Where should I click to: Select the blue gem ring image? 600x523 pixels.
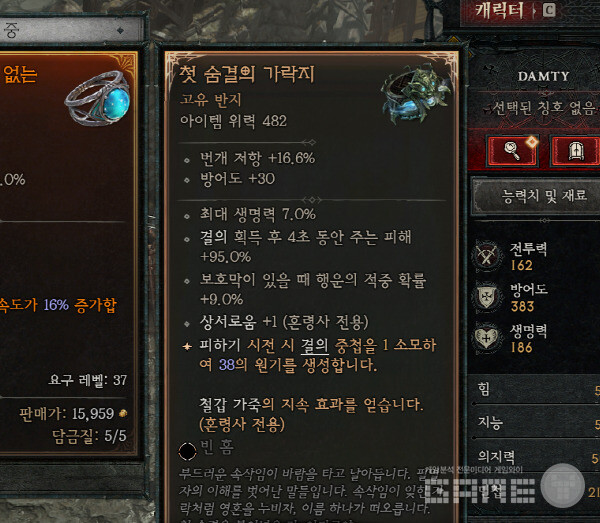point(97,98)
